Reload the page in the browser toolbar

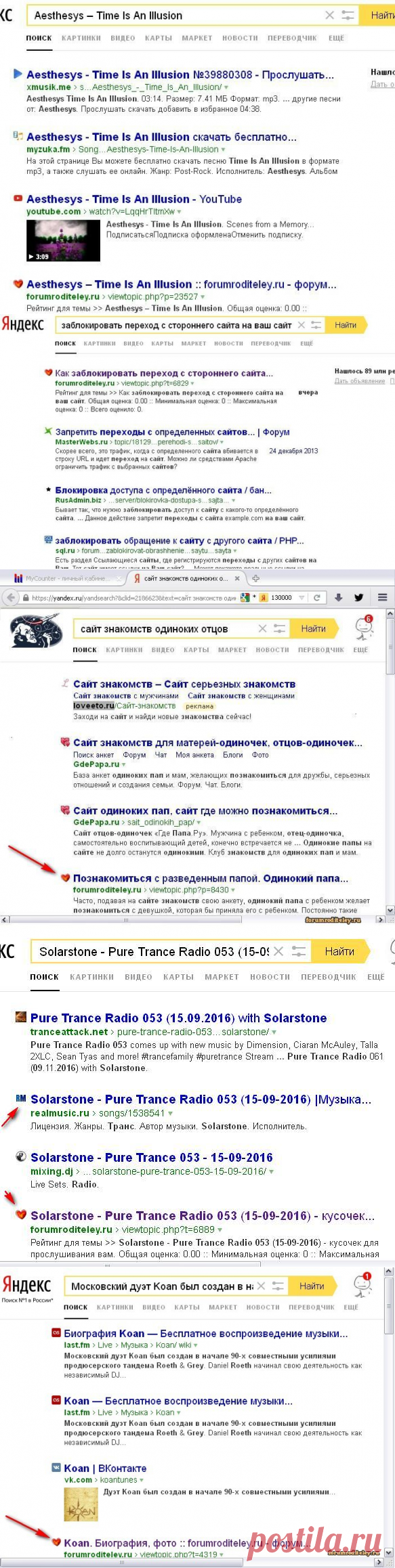[316, 598]
